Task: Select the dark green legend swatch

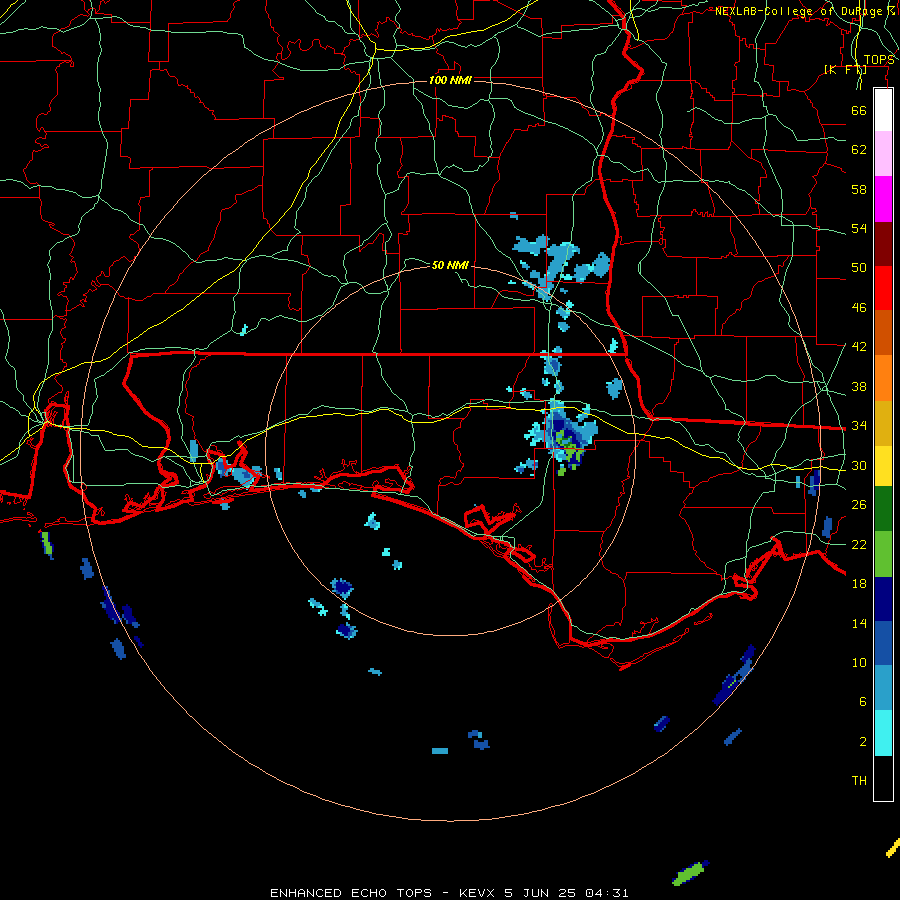Action: point(883,509)
